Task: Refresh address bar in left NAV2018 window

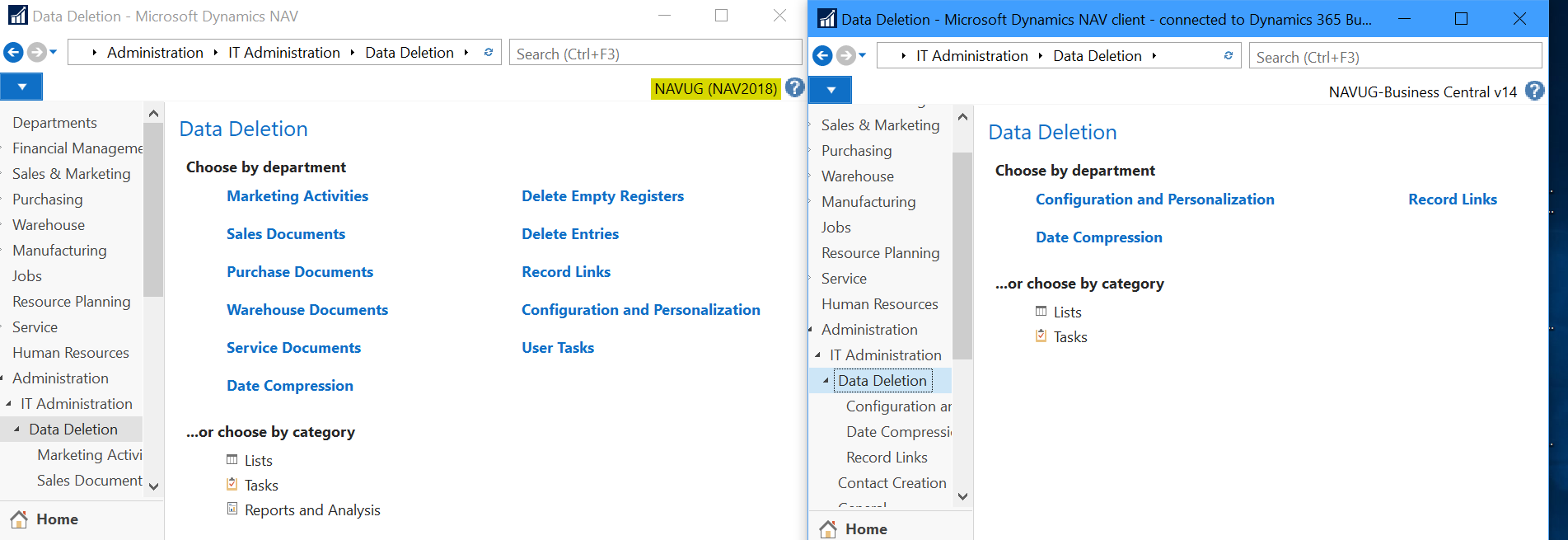Action: [489, 52]
